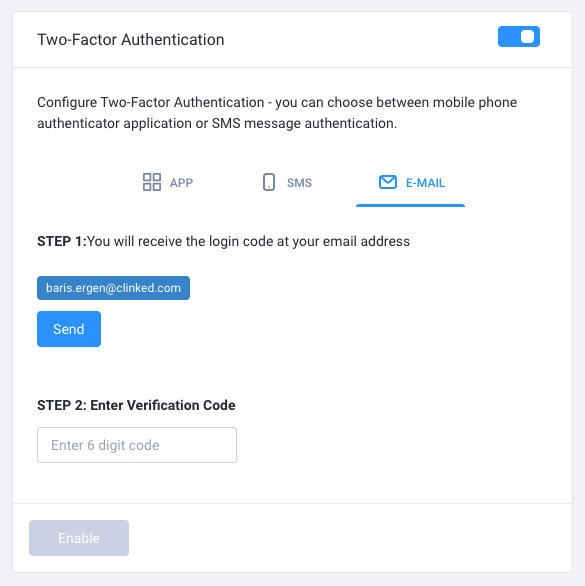
Task: Focus the 6 digit code field
Action: [x=137, y=445]
